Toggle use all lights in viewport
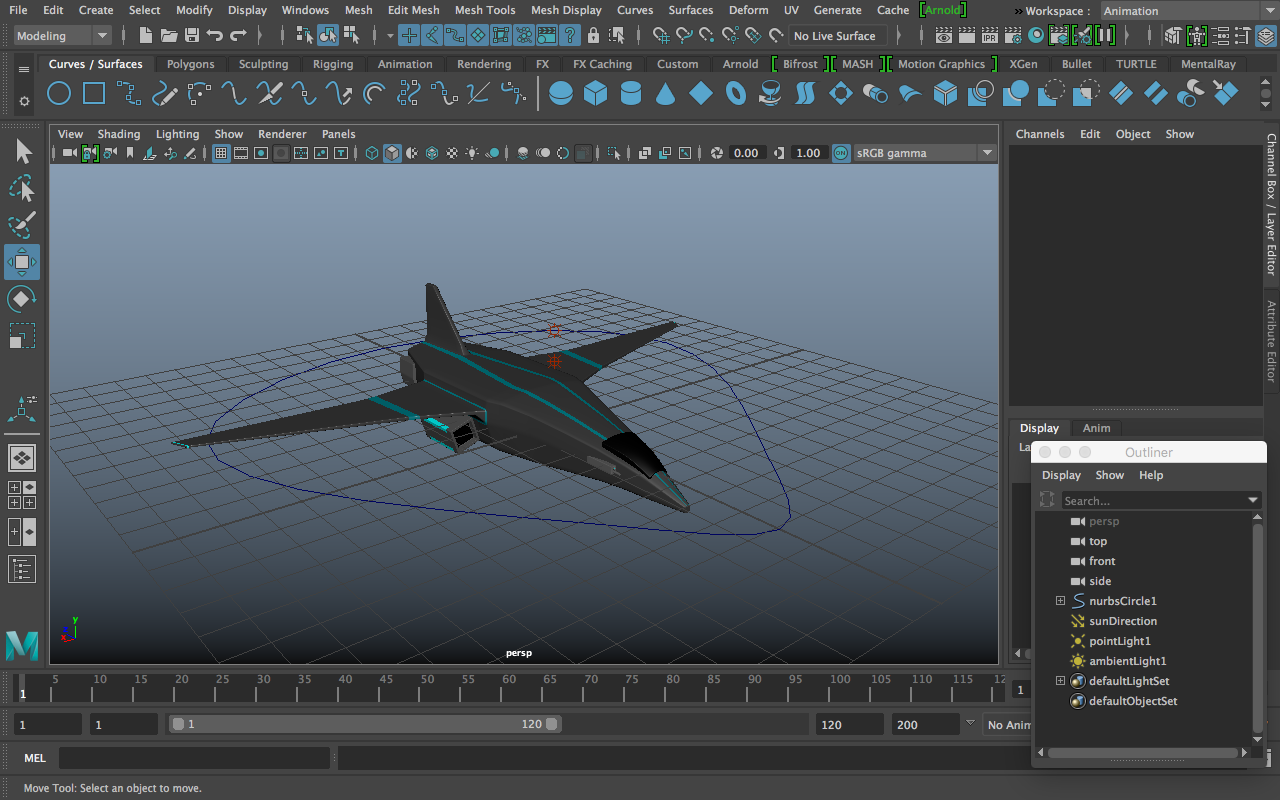 [x=472, y=153]
